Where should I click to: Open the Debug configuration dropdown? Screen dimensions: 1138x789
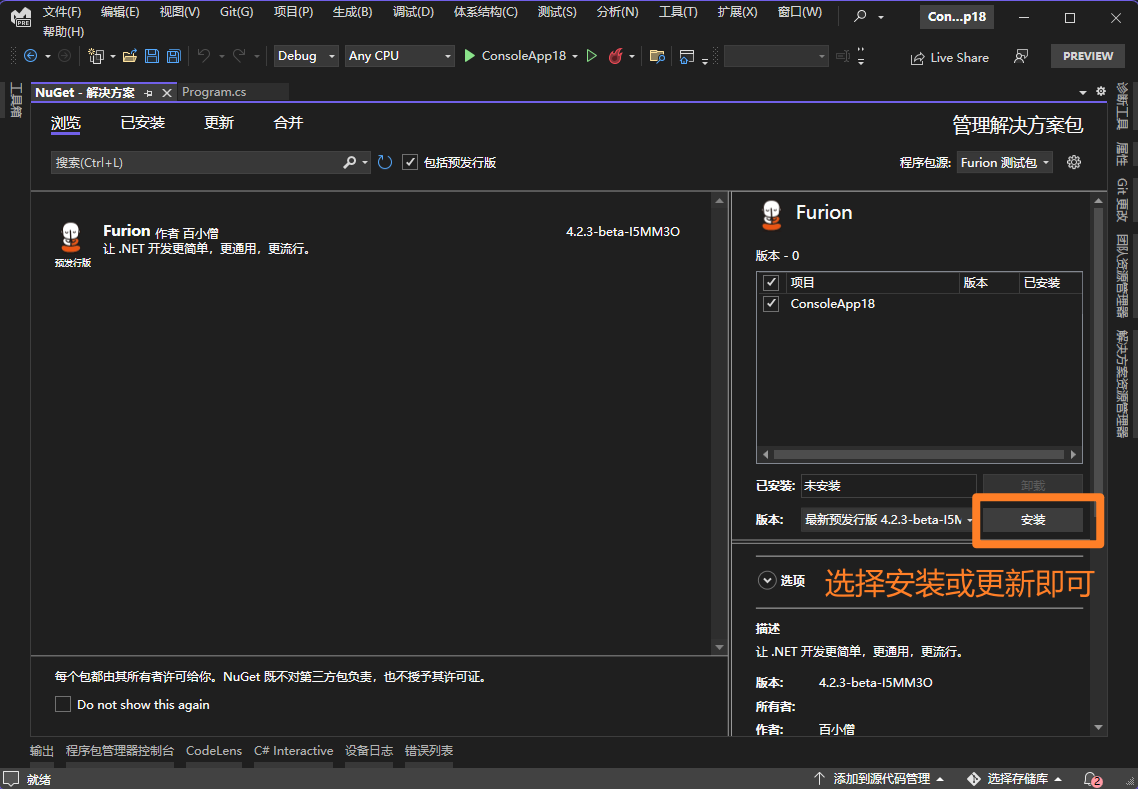click(x=307, y=56)
